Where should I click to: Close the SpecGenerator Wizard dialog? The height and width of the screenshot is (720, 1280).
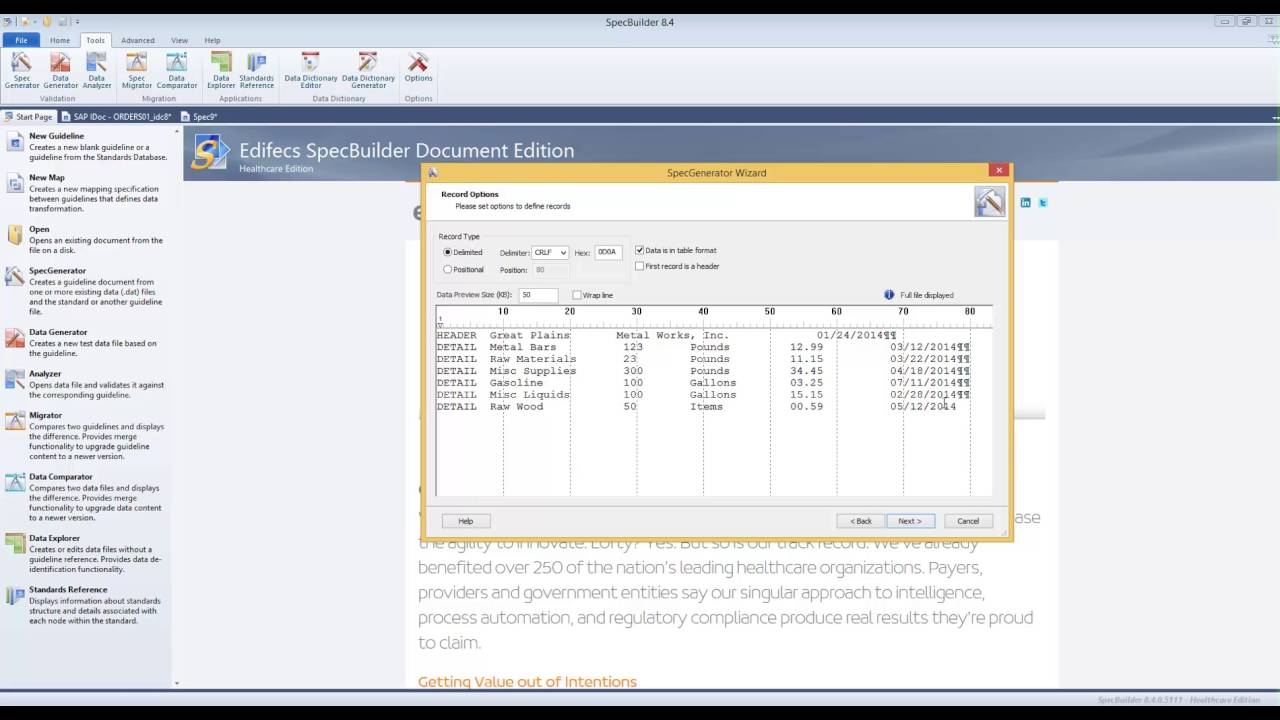(998, 170)
